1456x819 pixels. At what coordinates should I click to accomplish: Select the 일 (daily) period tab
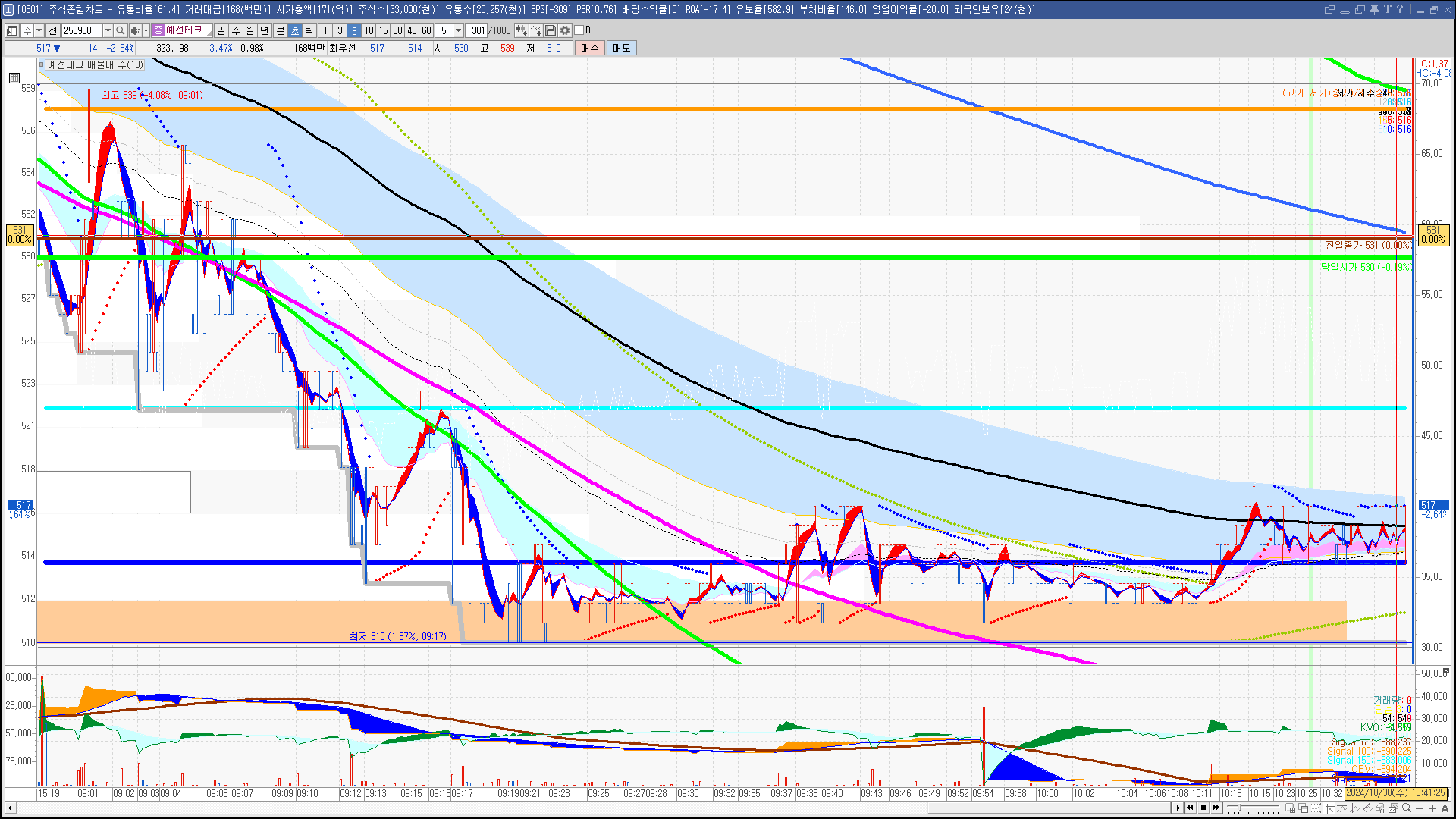click(221, 30)
